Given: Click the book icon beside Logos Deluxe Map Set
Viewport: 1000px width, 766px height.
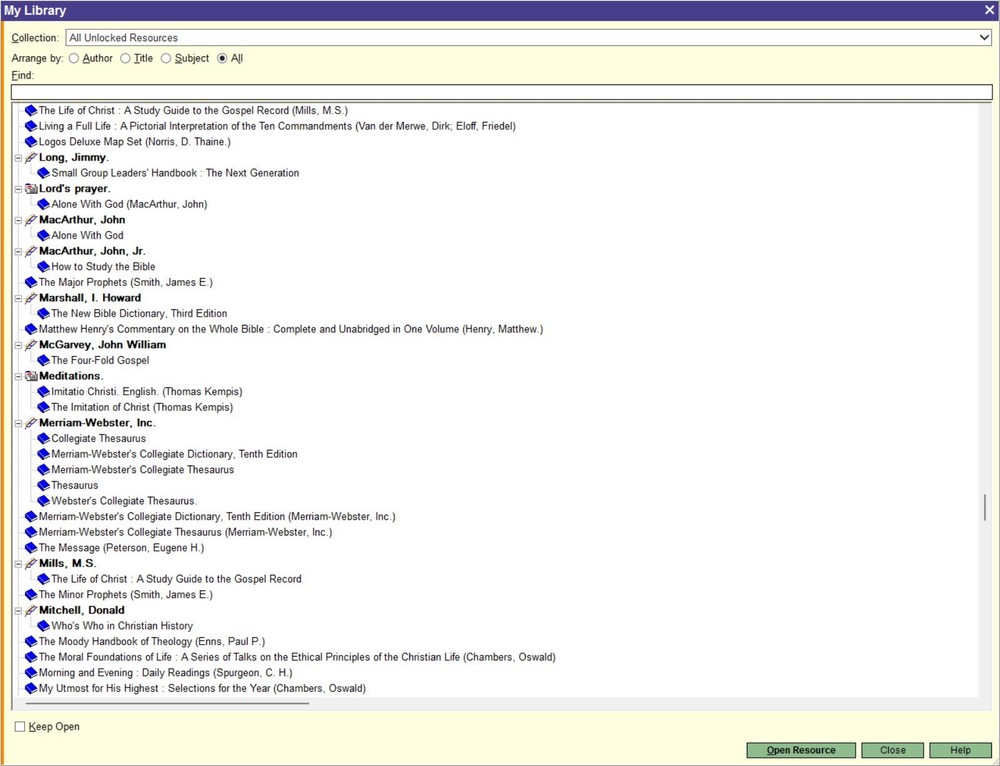Looking at the screenshot, I should tap(30, 141).
